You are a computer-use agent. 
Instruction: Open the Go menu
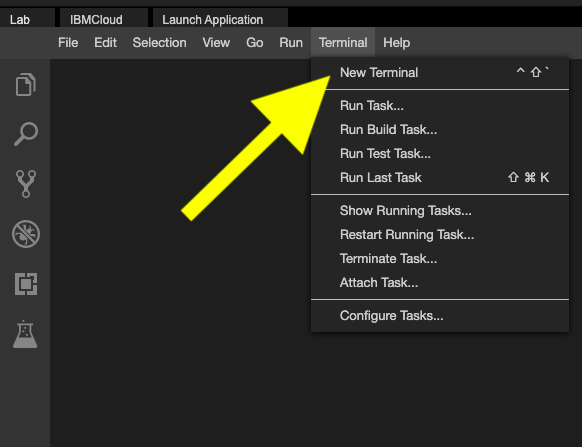coord(255,43)
